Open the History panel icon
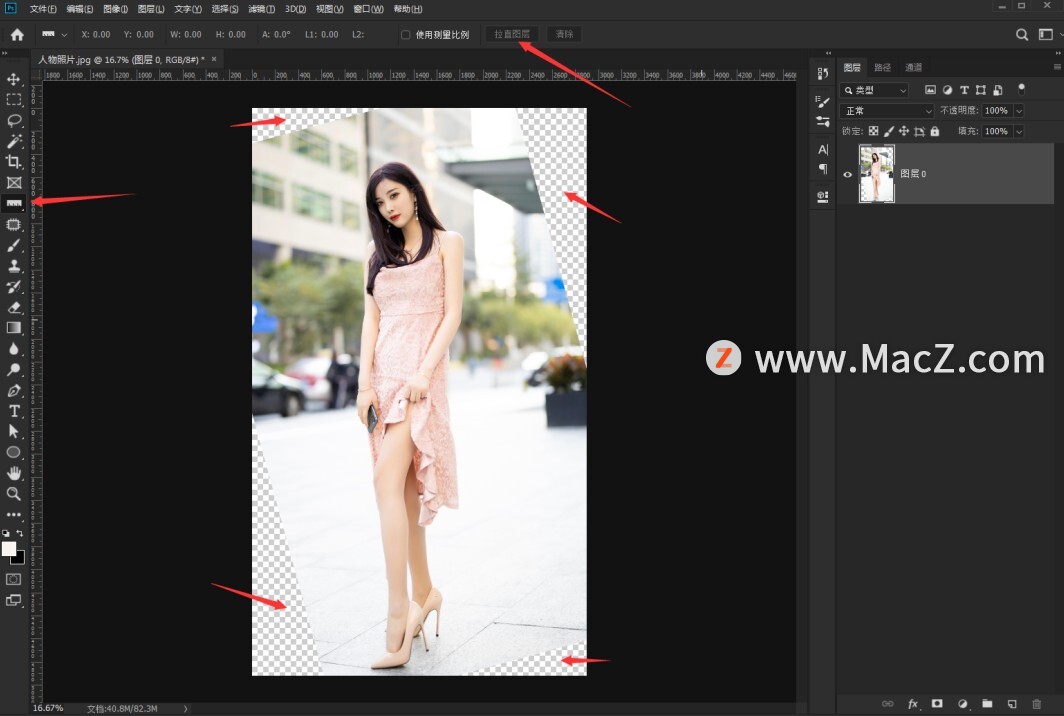The height and width of the screenshot is (716, 1064). pyautogui.click(x=822, y=73)
